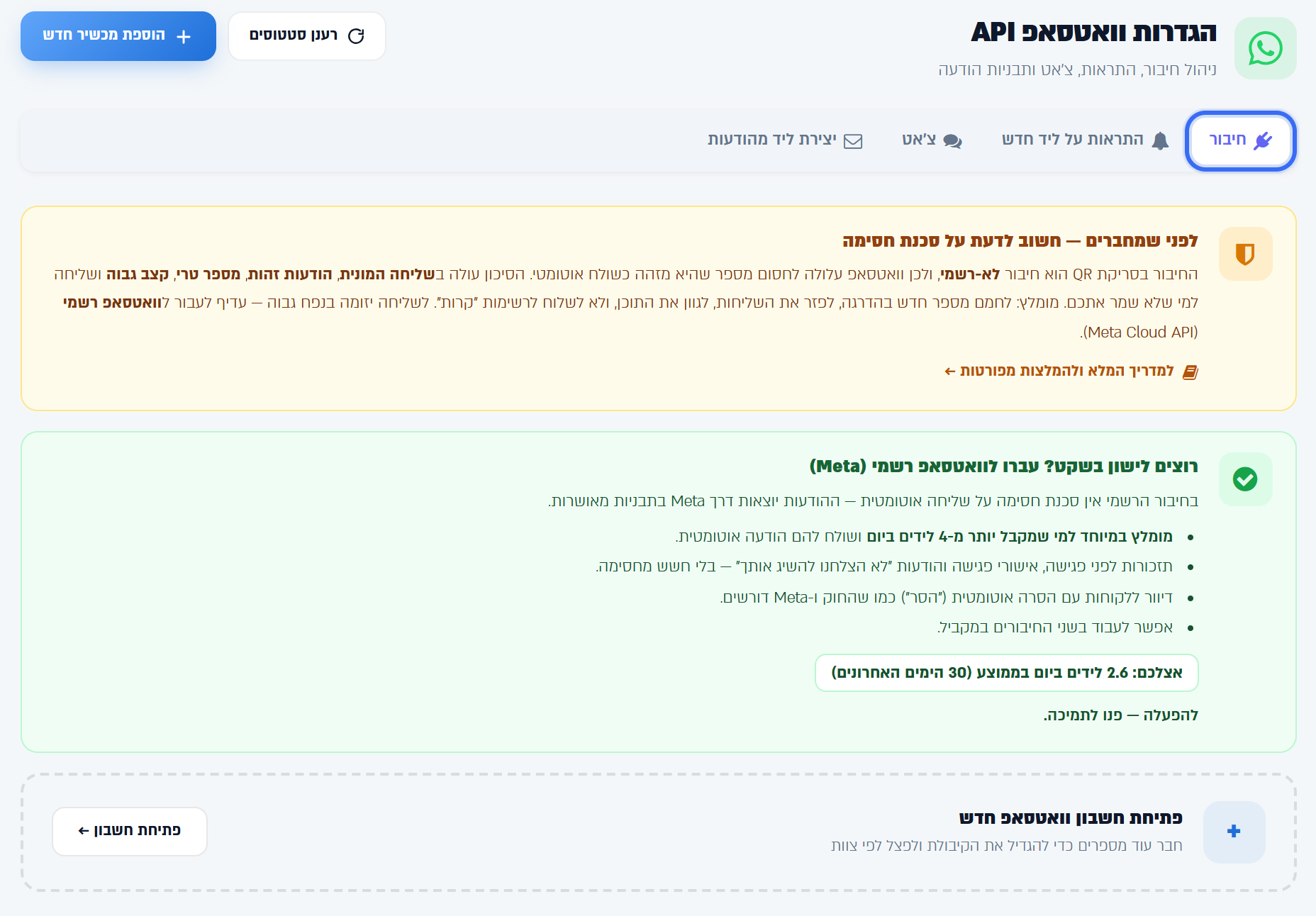Click the WhatsApp logo icon
The image size is (1316, 916).
coord(1266,48)
